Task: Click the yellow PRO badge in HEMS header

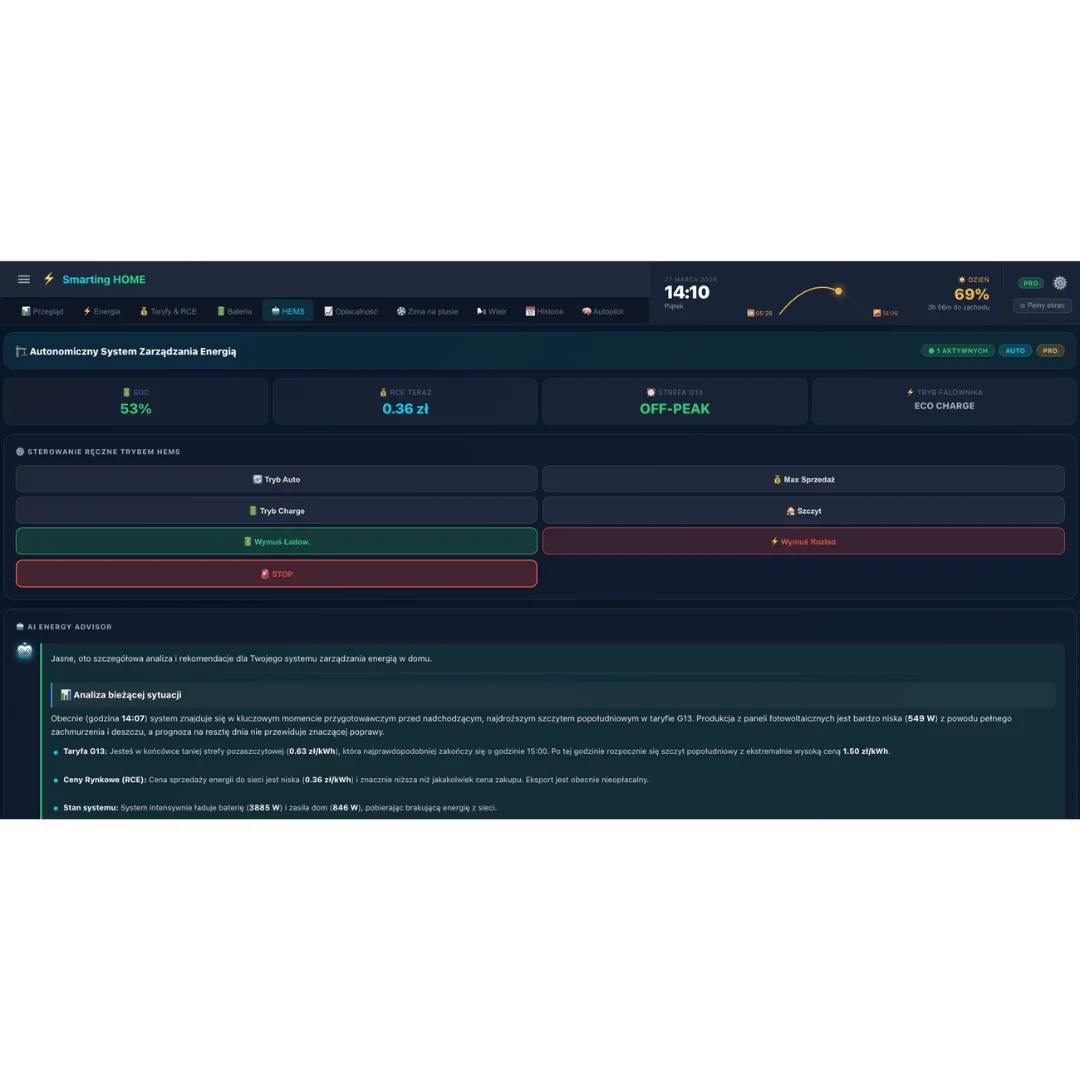Action: tap(1050, 351)
